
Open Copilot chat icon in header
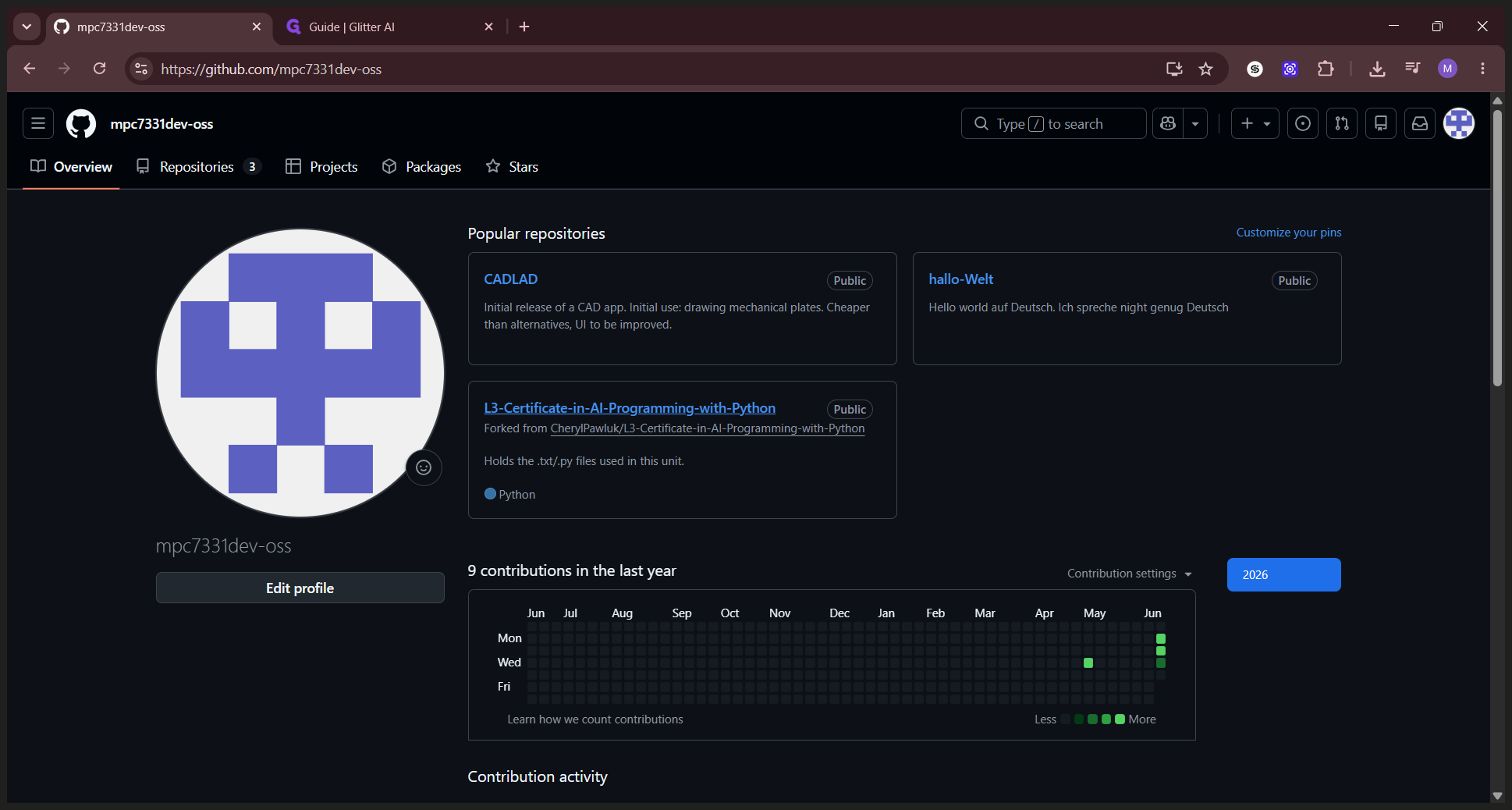[1168, 123]
